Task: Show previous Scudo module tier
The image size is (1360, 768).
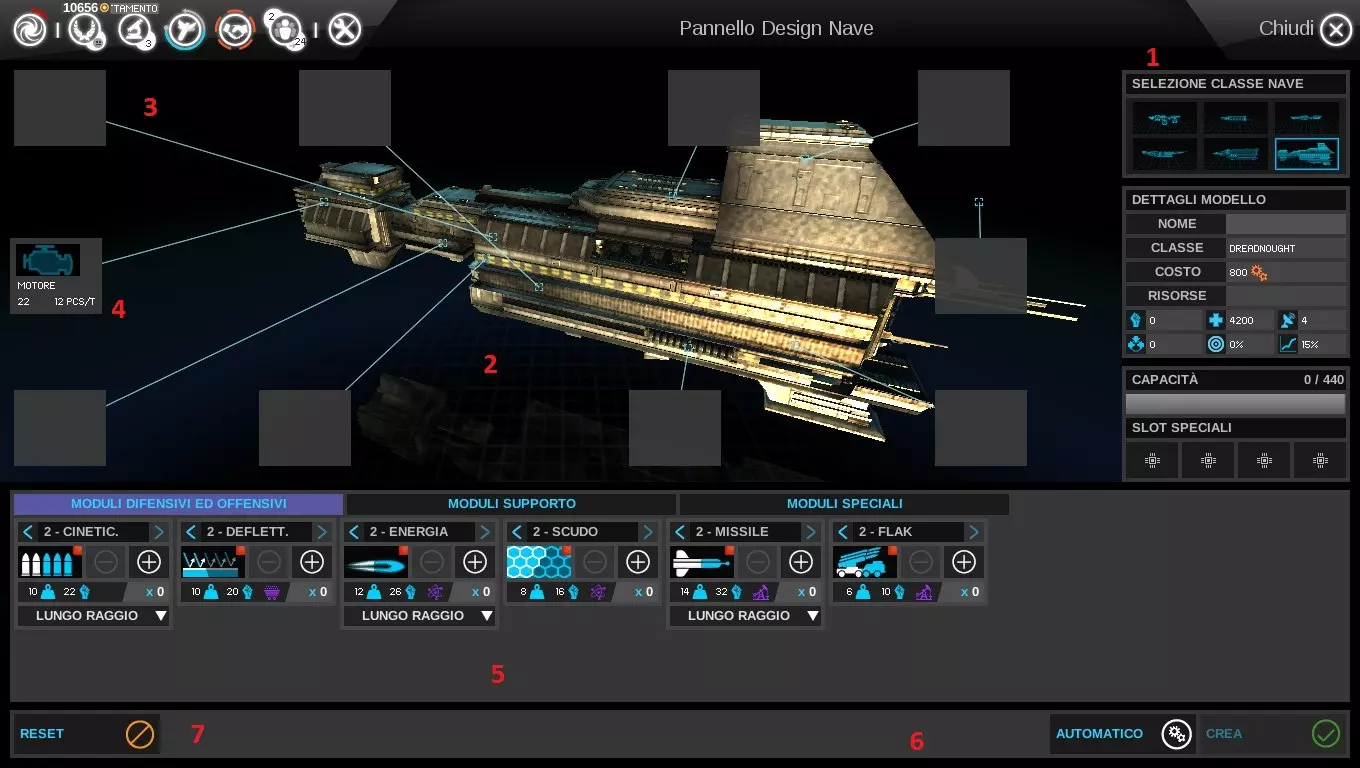Action: click(517, 532)
